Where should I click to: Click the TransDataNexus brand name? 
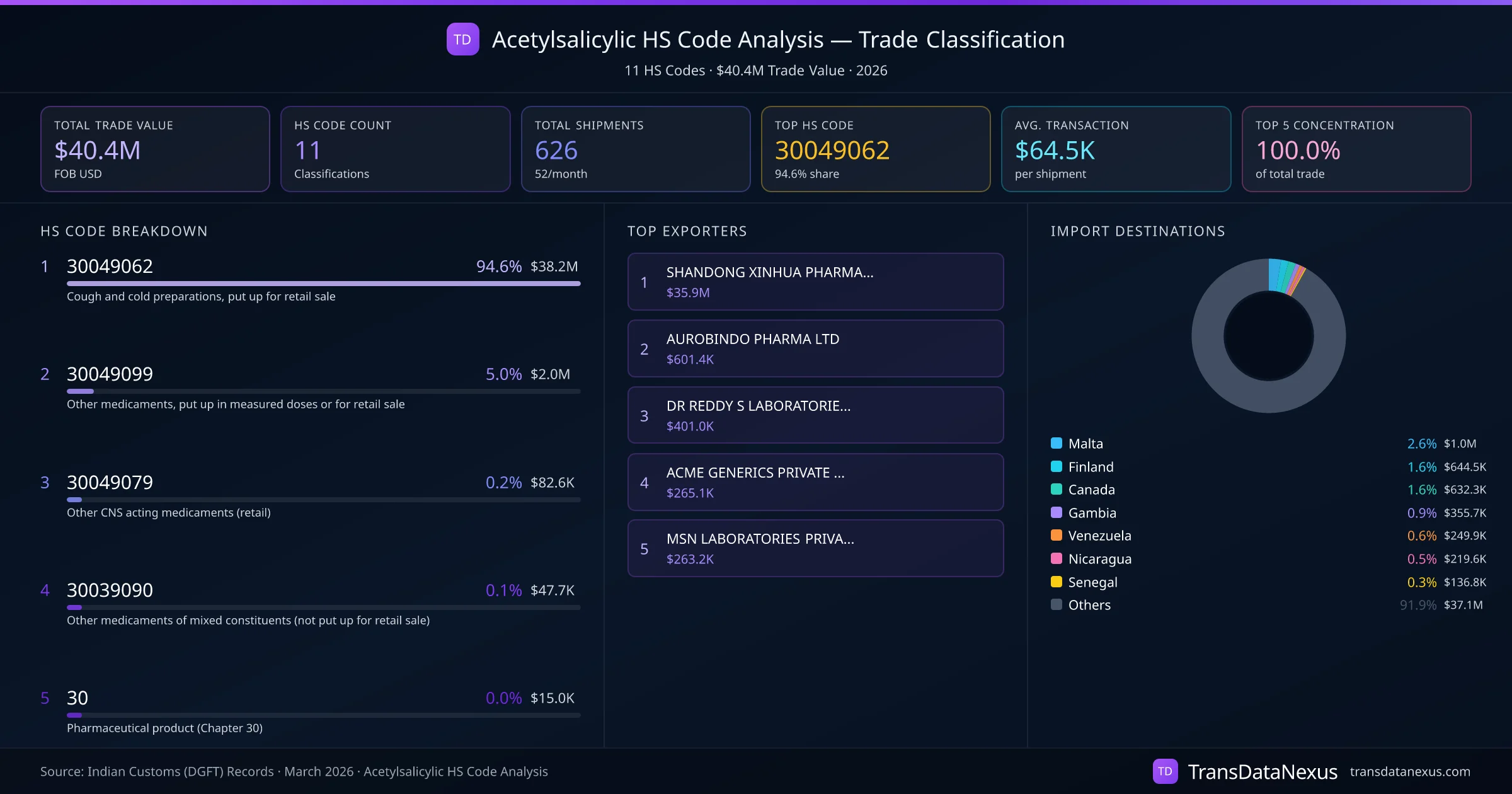(x=1262, y=771)
